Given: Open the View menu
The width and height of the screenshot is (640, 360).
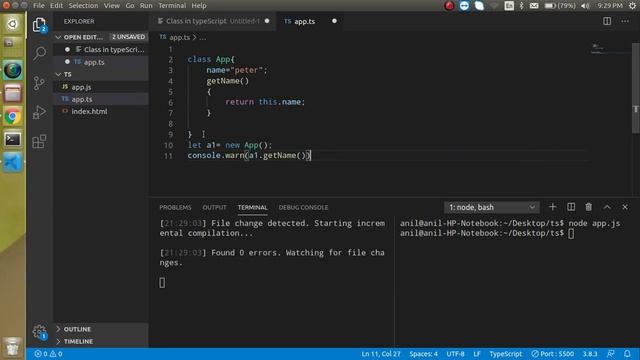Looking at the screenshot, I should (111, 6).
